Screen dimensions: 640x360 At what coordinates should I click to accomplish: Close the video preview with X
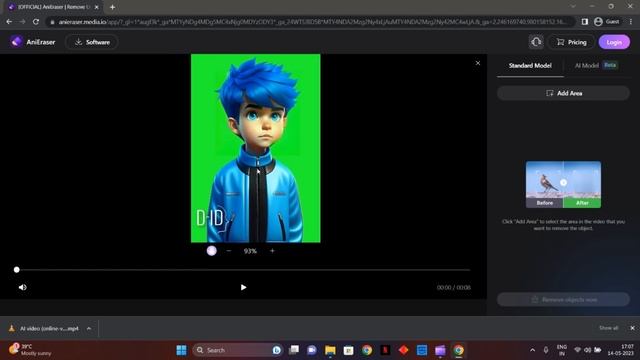point(478,63)
